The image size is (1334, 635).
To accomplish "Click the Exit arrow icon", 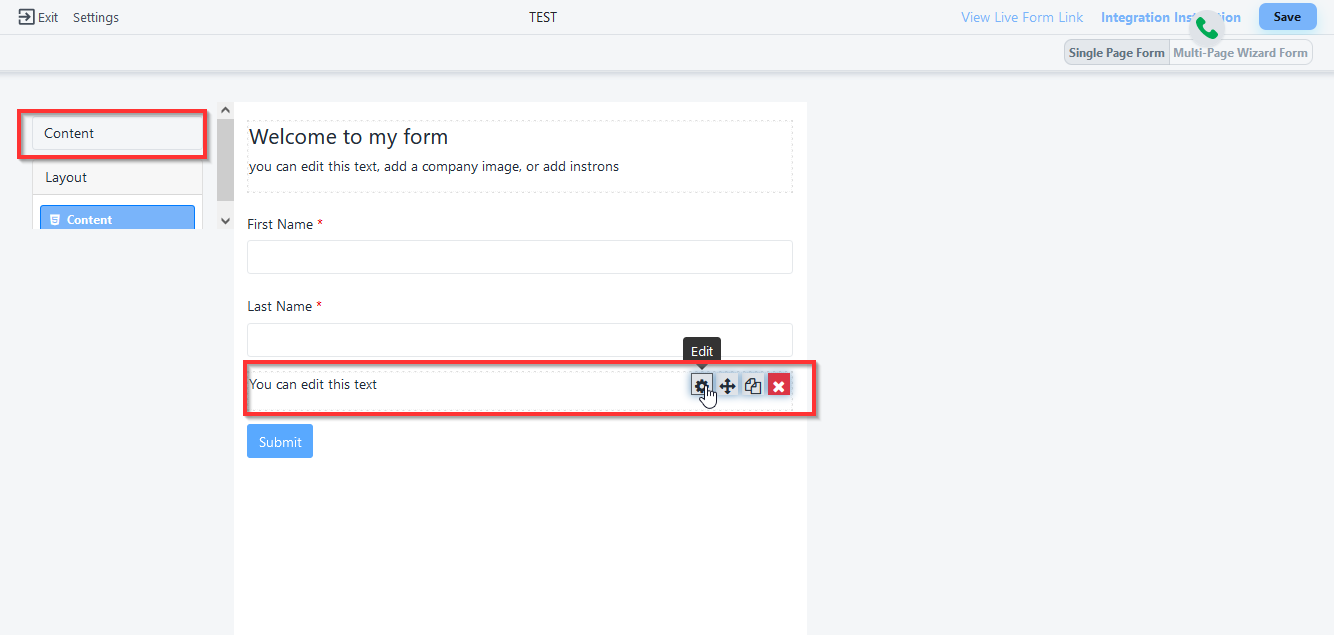I will 27,17.
